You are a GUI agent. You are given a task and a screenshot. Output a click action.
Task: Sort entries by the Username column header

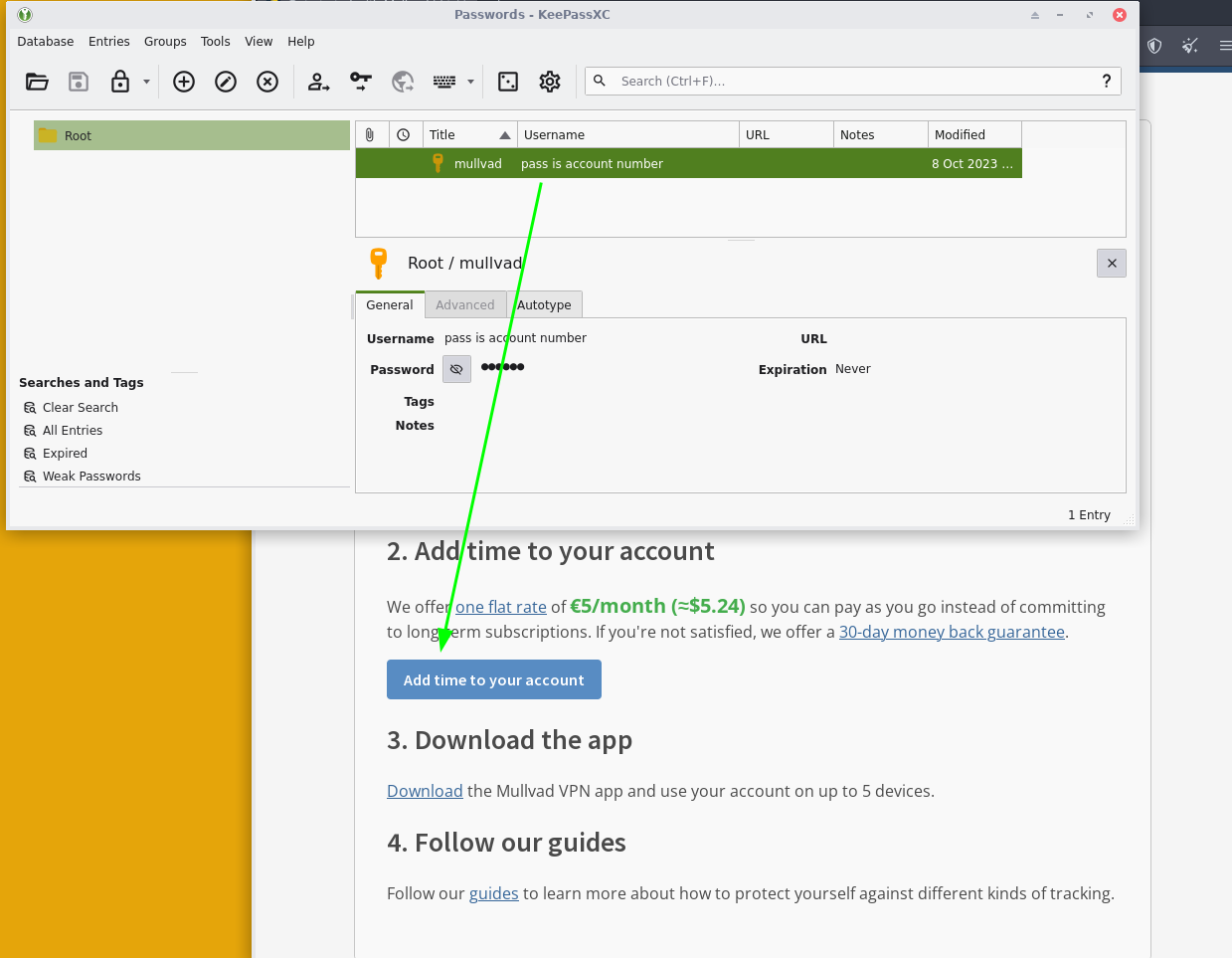coord(628,135)
